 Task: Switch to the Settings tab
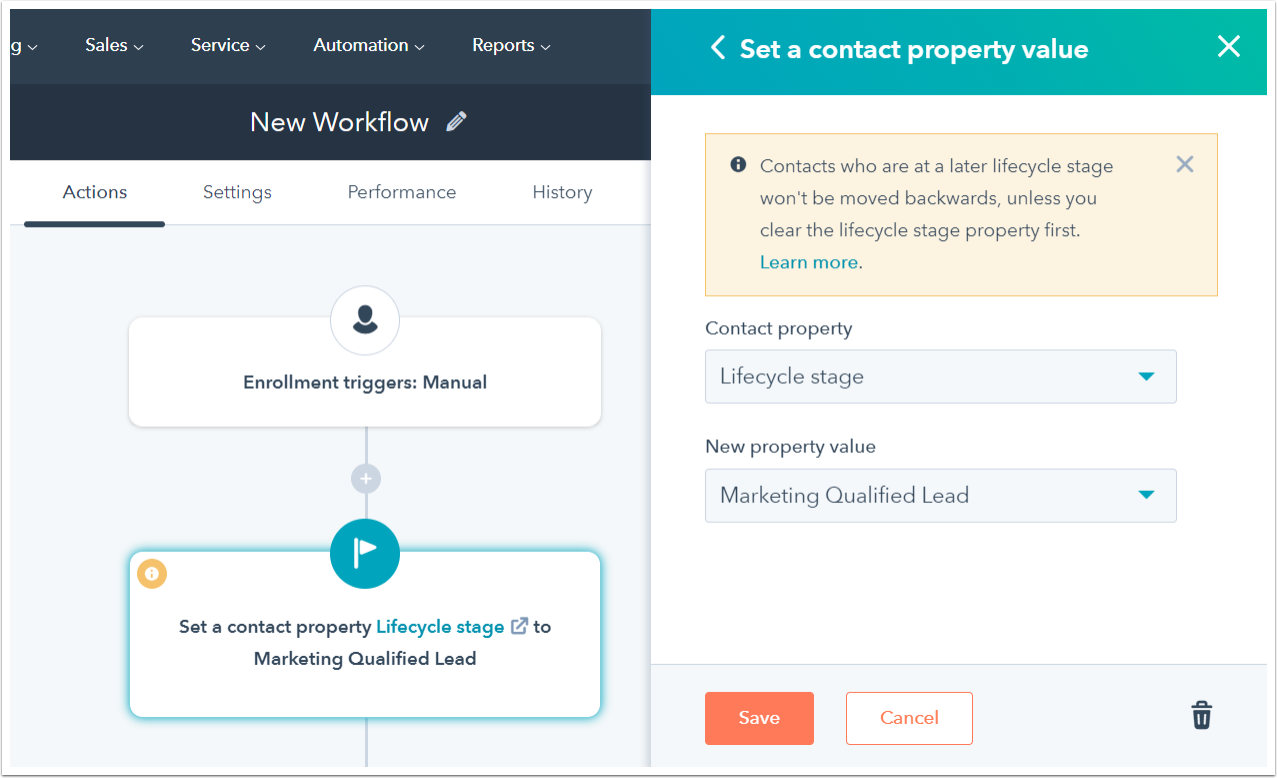coord(237,192)
